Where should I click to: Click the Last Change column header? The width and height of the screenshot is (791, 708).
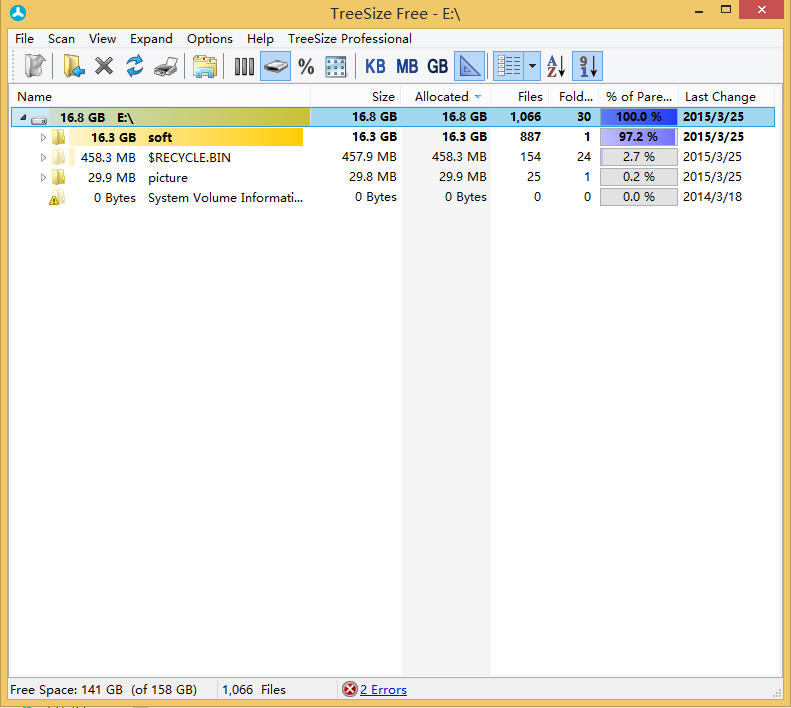point(726,96)
